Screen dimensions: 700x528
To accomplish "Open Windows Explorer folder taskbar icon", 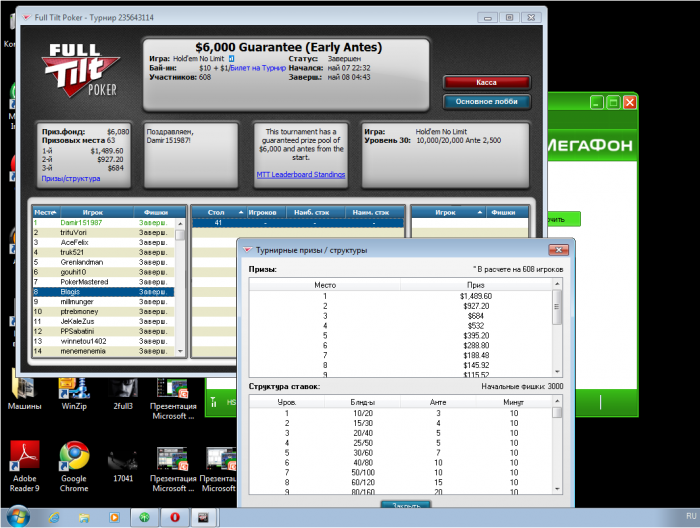I will tap(84, 517).
